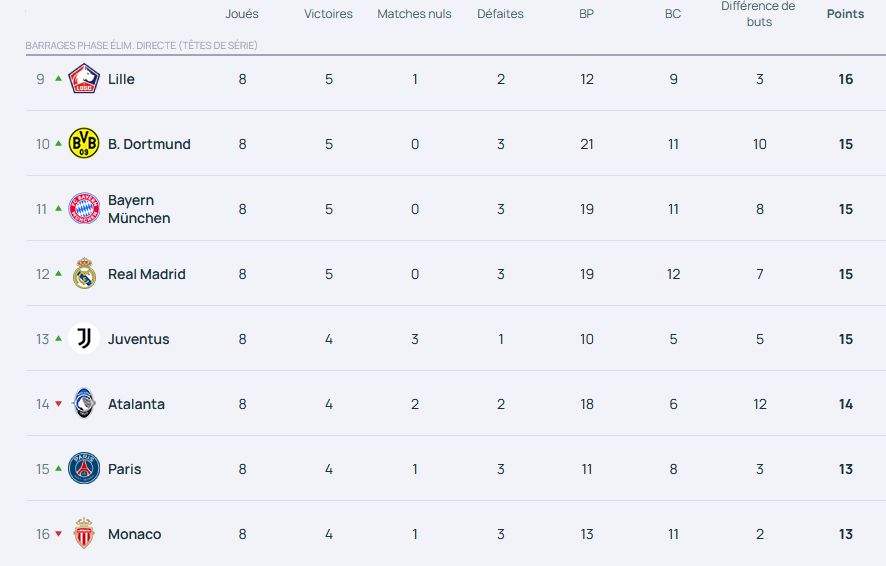Open the B. Dortmund team link

pyautogui.click(x=149, y=144)
